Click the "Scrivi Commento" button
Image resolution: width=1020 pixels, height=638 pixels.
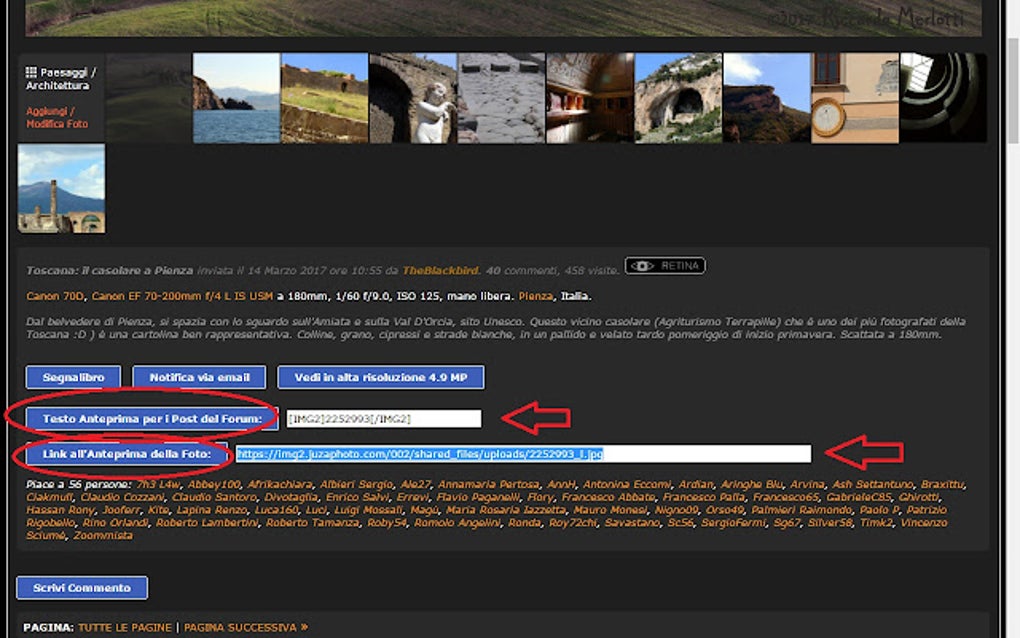coord(80,588)
